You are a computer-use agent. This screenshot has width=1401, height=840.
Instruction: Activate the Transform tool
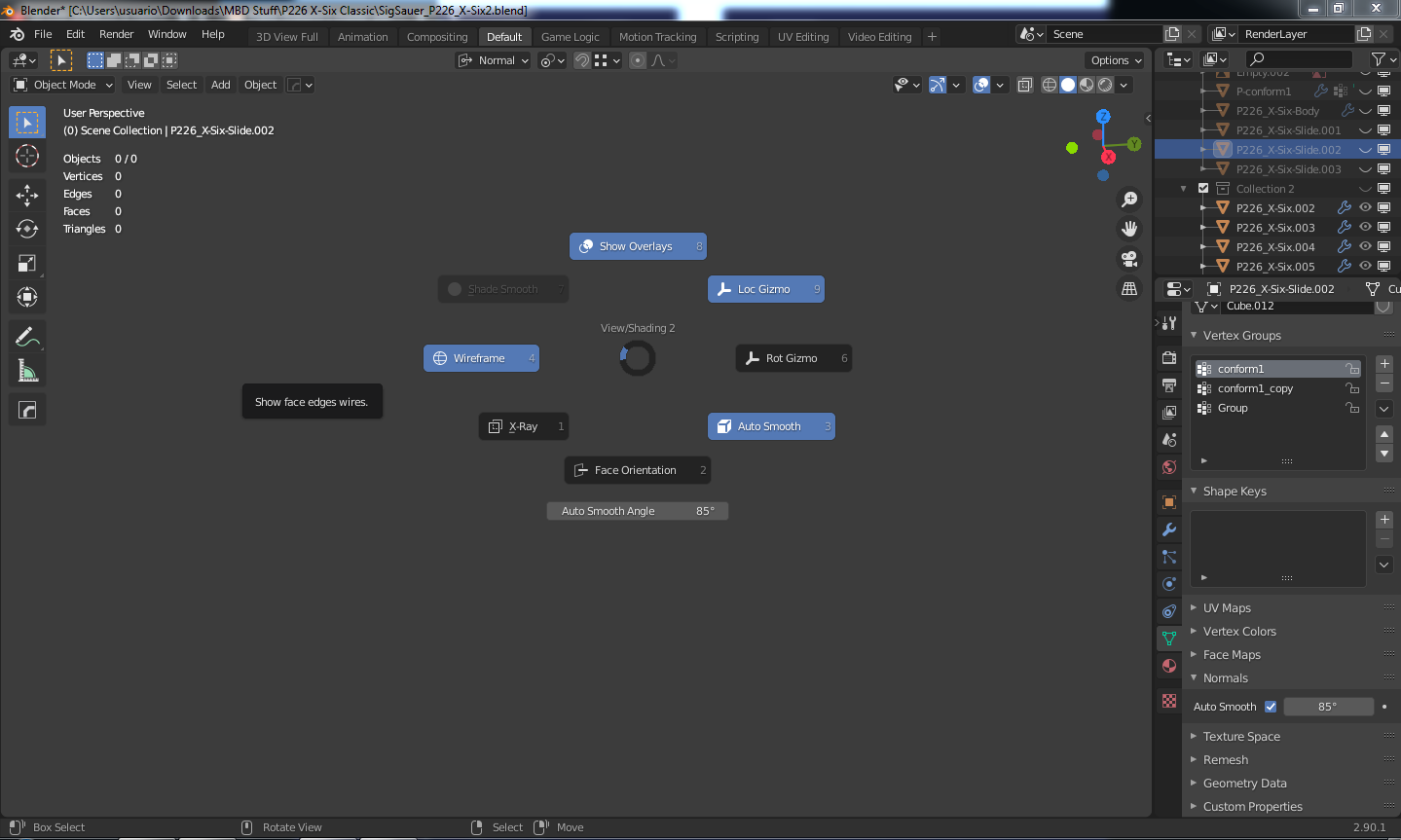27,297
